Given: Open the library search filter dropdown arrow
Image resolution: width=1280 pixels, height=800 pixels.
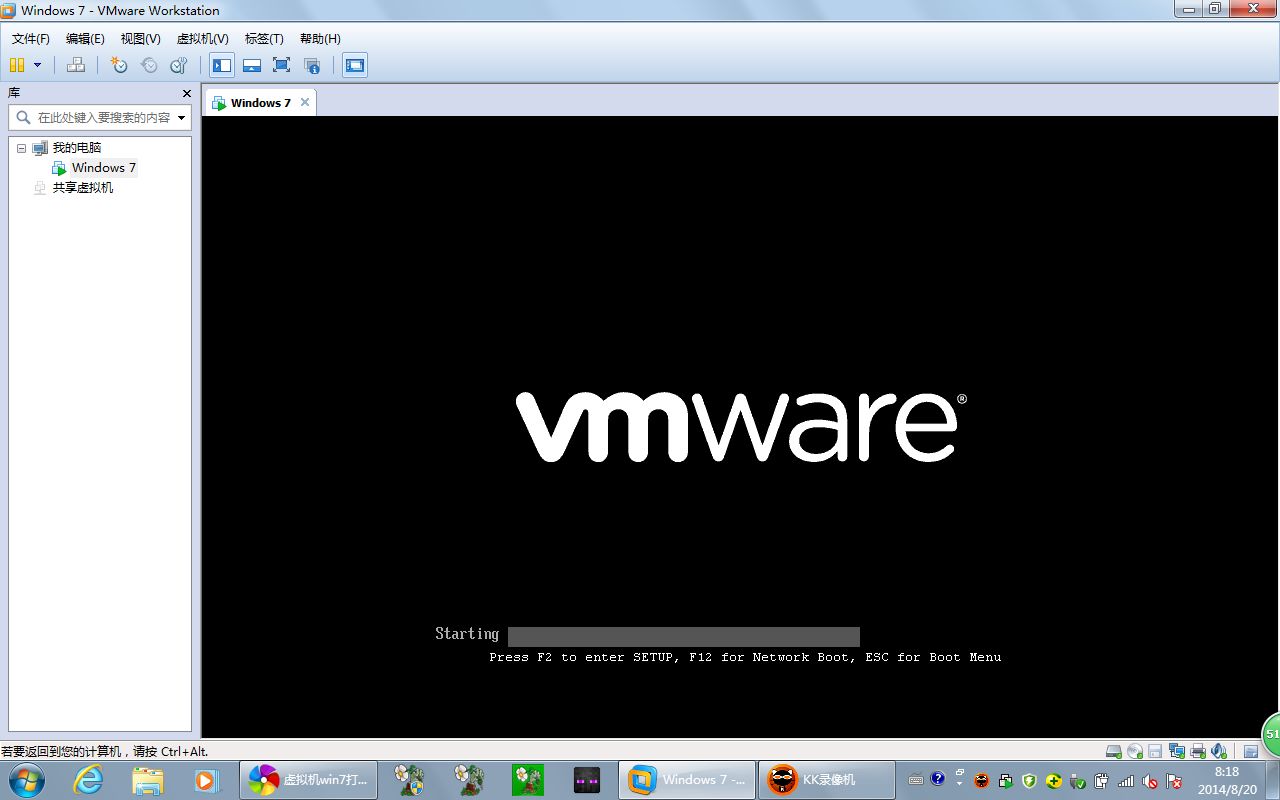Looking at the screenshot, I should click(x=181, y=118).
